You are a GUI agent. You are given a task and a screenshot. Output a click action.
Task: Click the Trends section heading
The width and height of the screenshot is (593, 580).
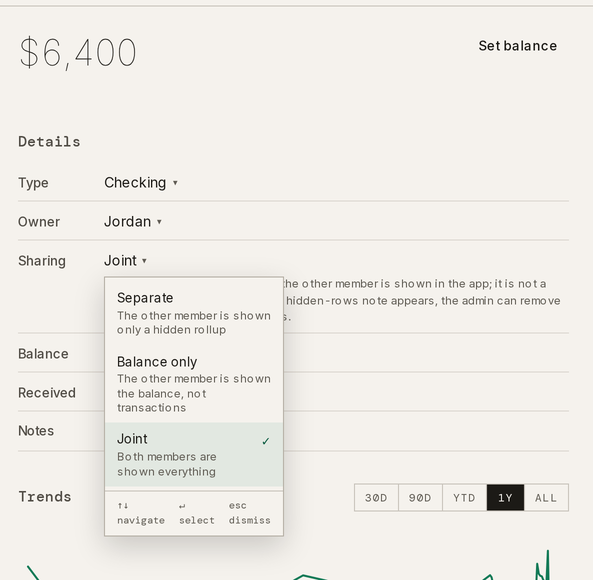(x=45, y=497)
